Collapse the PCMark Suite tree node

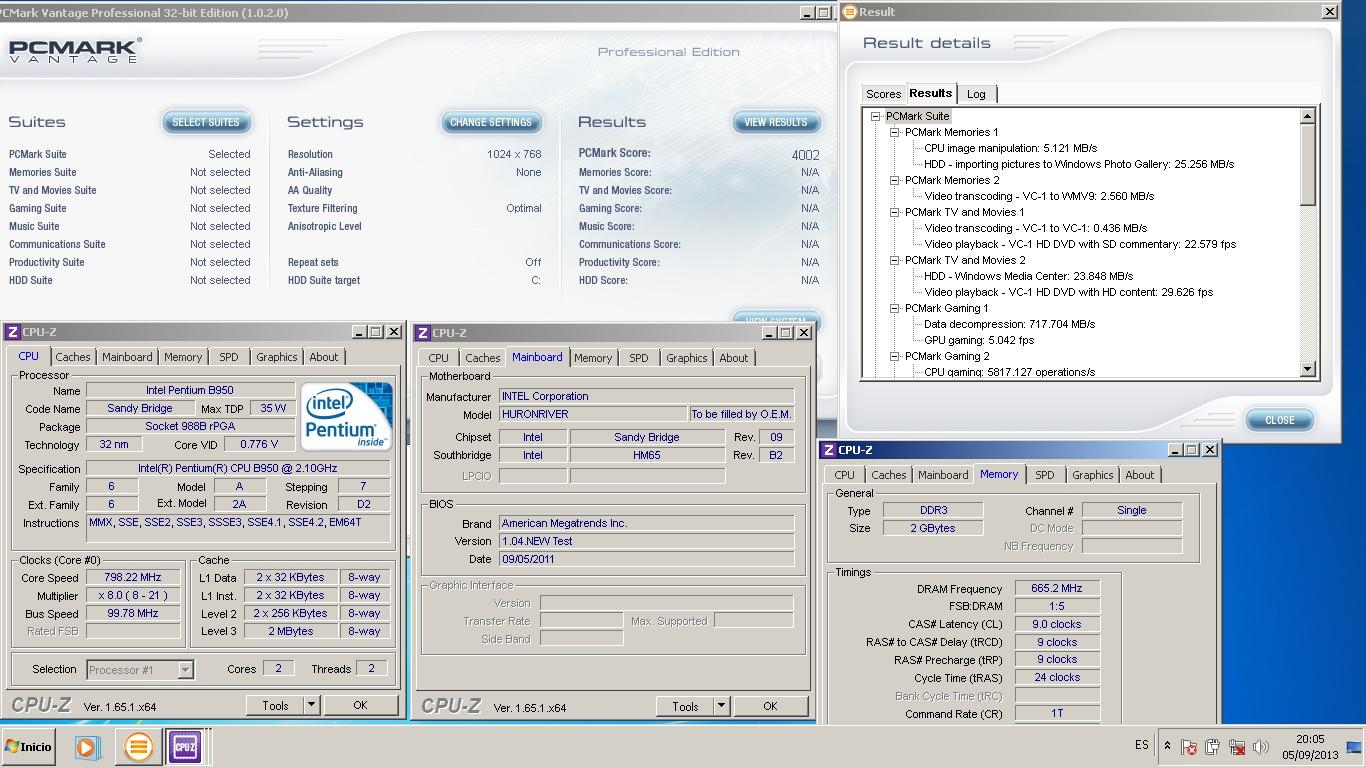coord(876,116)
